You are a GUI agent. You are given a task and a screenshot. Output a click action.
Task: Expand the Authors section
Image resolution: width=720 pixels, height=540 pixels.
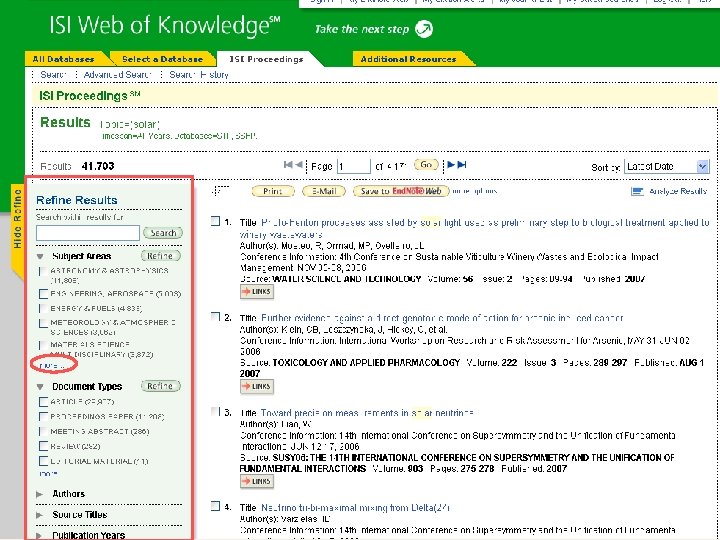pyautogui.click(x=40, y=494)
